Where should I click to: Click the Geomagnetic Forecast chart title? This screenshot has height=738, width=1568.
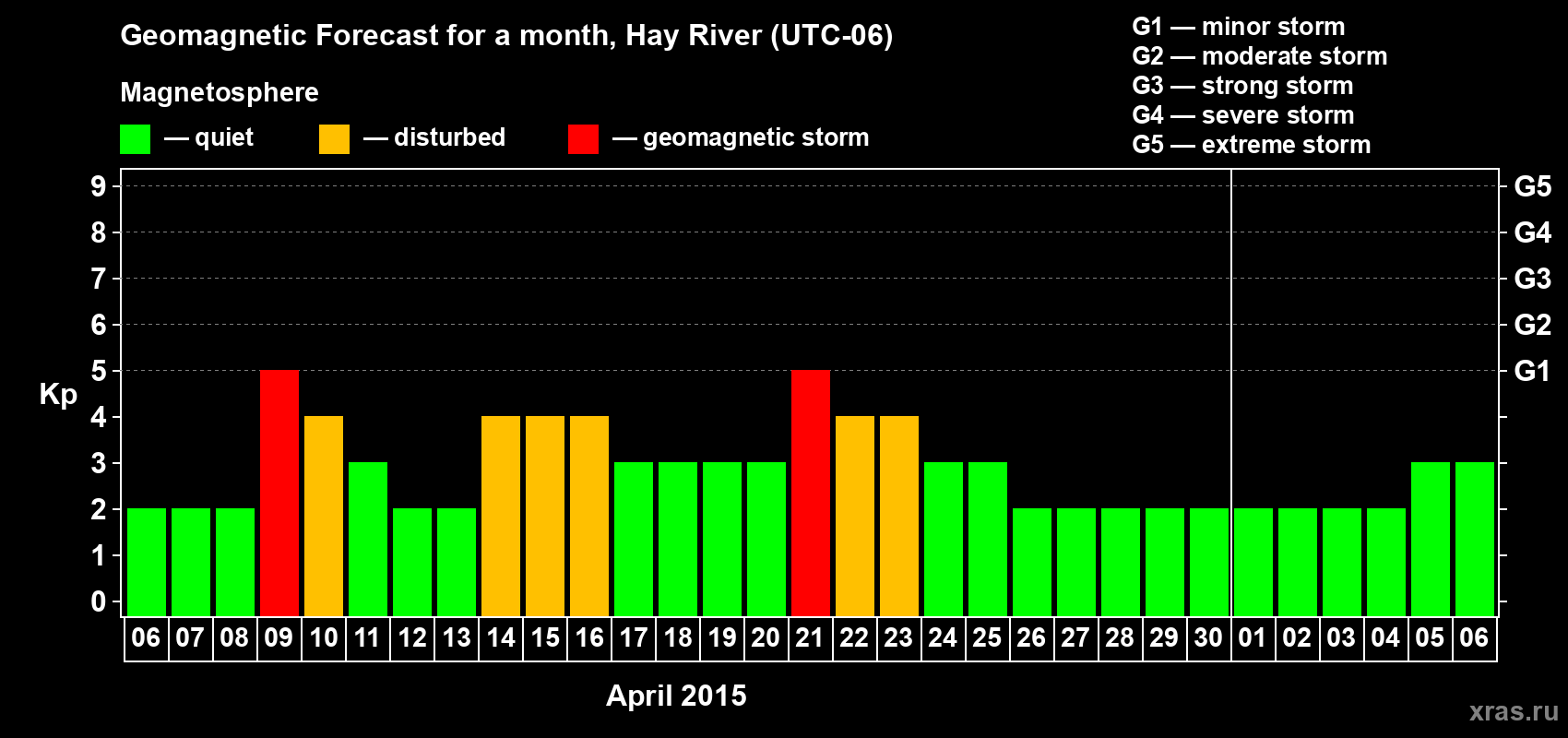(506, 36)
